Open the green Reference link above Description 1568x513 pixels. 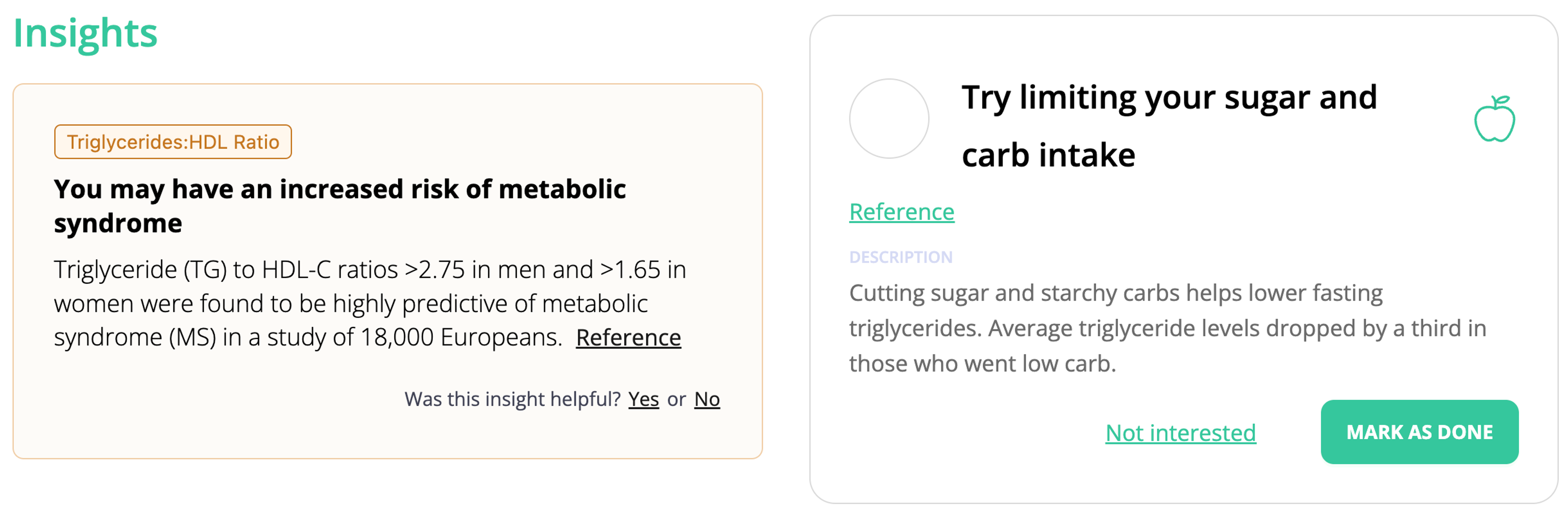coord(901,212)
